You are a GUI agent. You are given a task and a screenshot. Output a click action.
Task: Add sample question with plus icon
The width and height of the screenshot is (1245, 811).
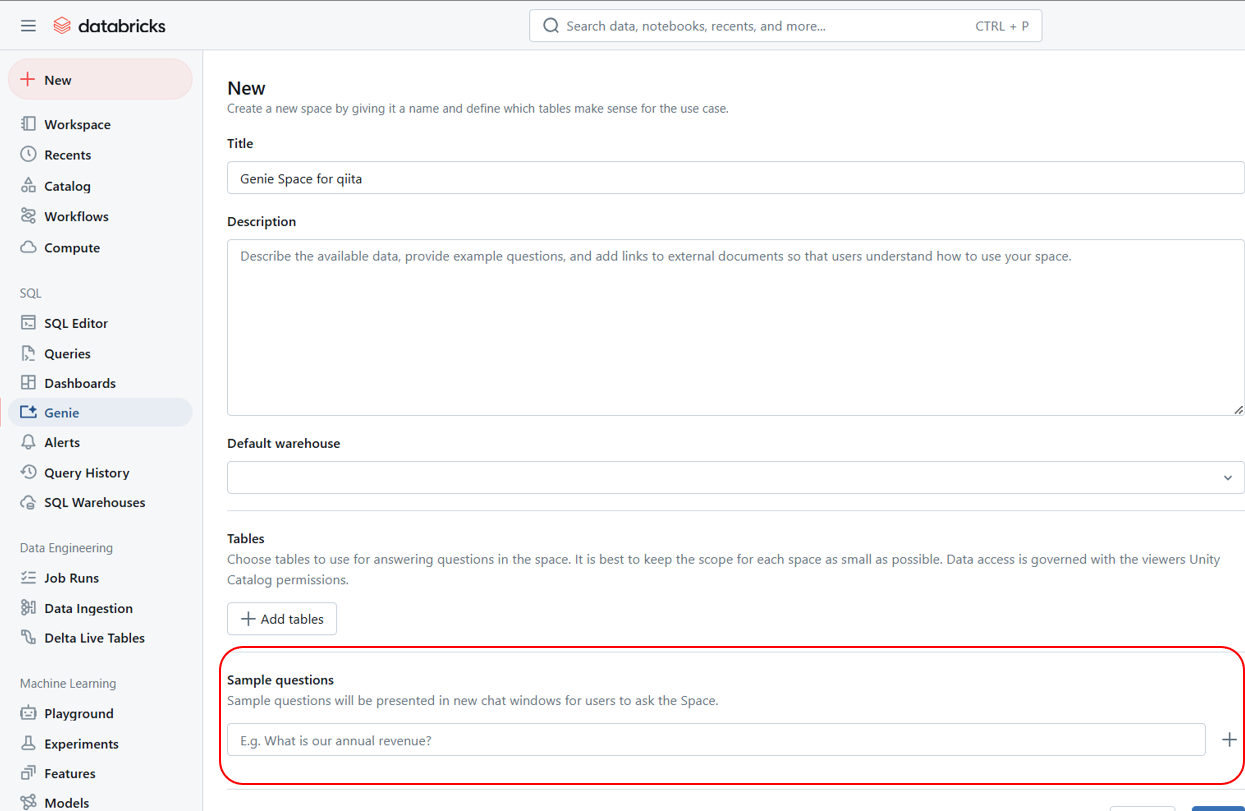tap(1229, 740)
